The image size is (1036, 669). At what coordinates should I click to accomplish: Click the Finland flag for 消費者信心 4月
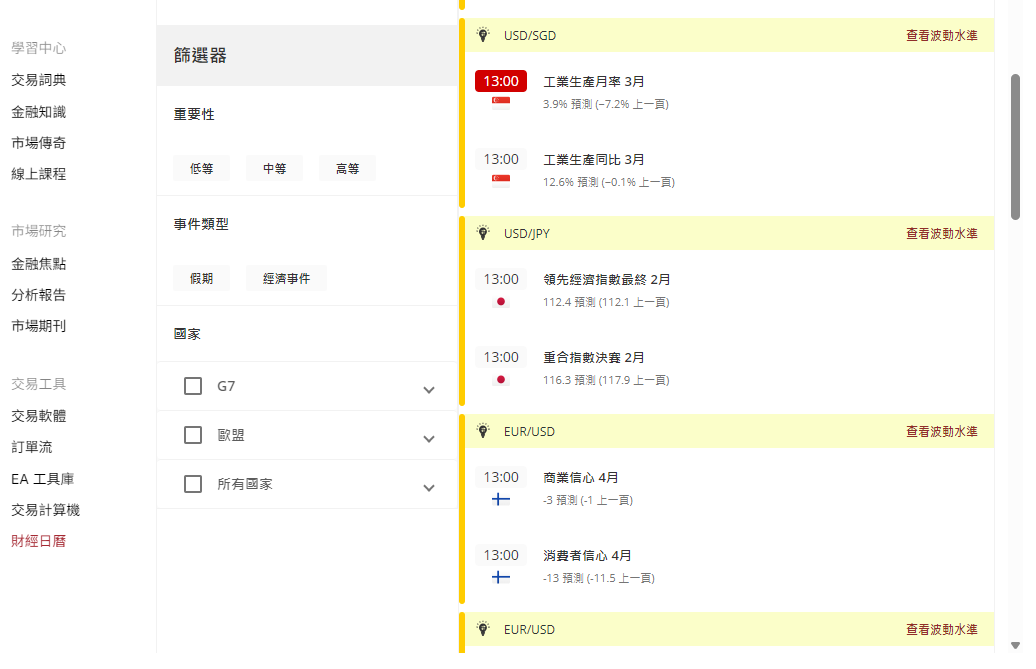[501, 577]
